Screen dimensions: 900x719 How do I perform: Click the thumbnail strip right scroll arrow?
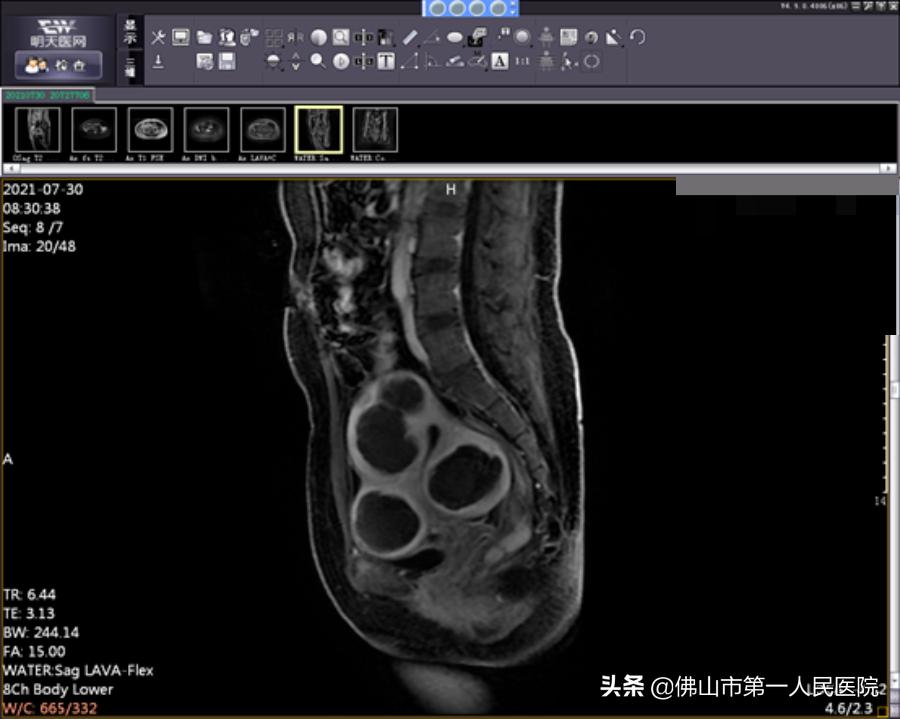coord(888,168)
